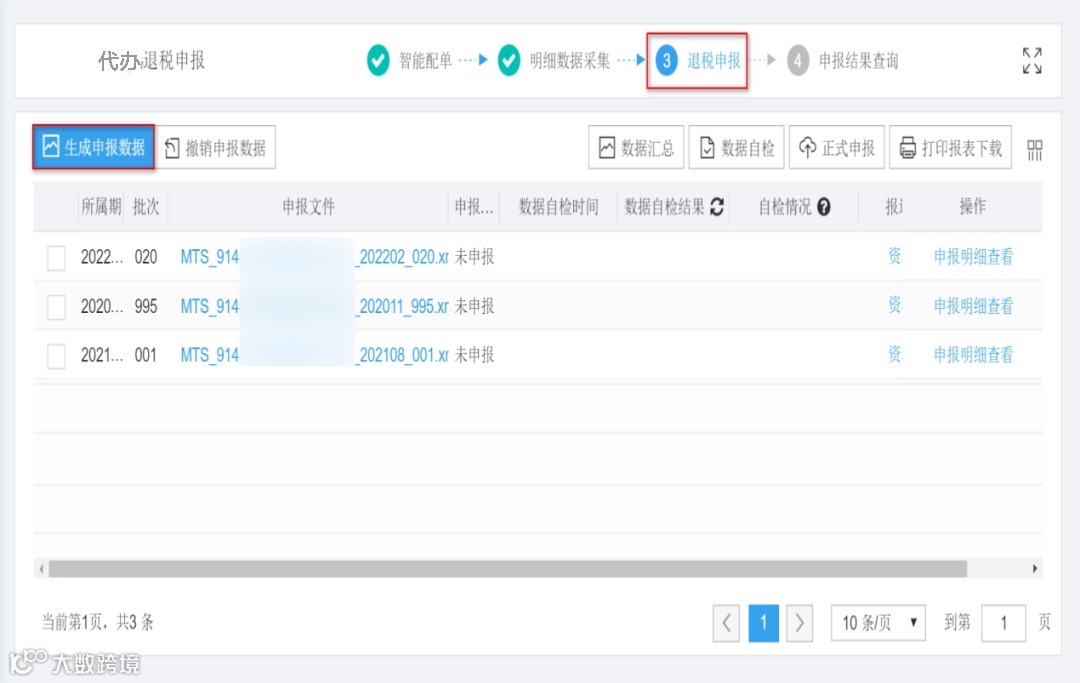Viewport: 1080px width, 683px height.
Task: Click 未申报 status in the batch 020 row
Action: (474, 258)
